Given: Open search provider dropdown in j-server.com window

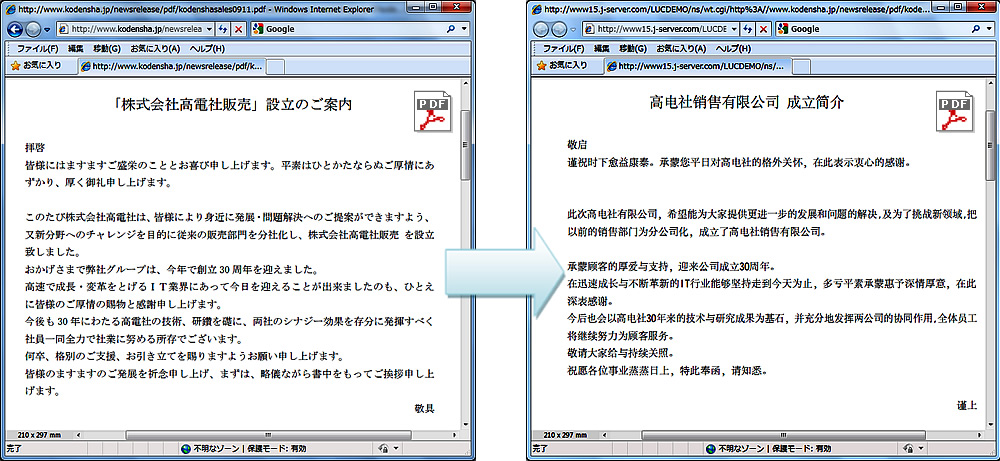Looking at the screenshot, I should (x=989, y=29).
